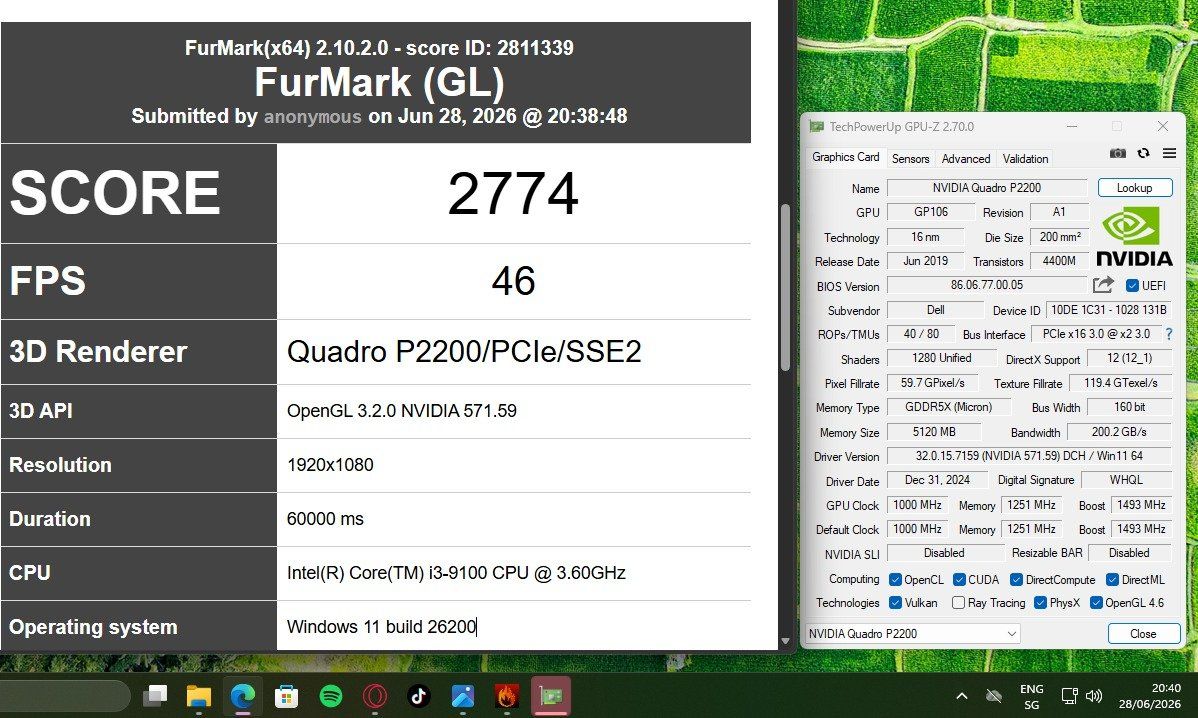The height and width of the screenshot is (718, 1198).
Task: Click the share/export BIOS icon
Action: (1102, 285)
